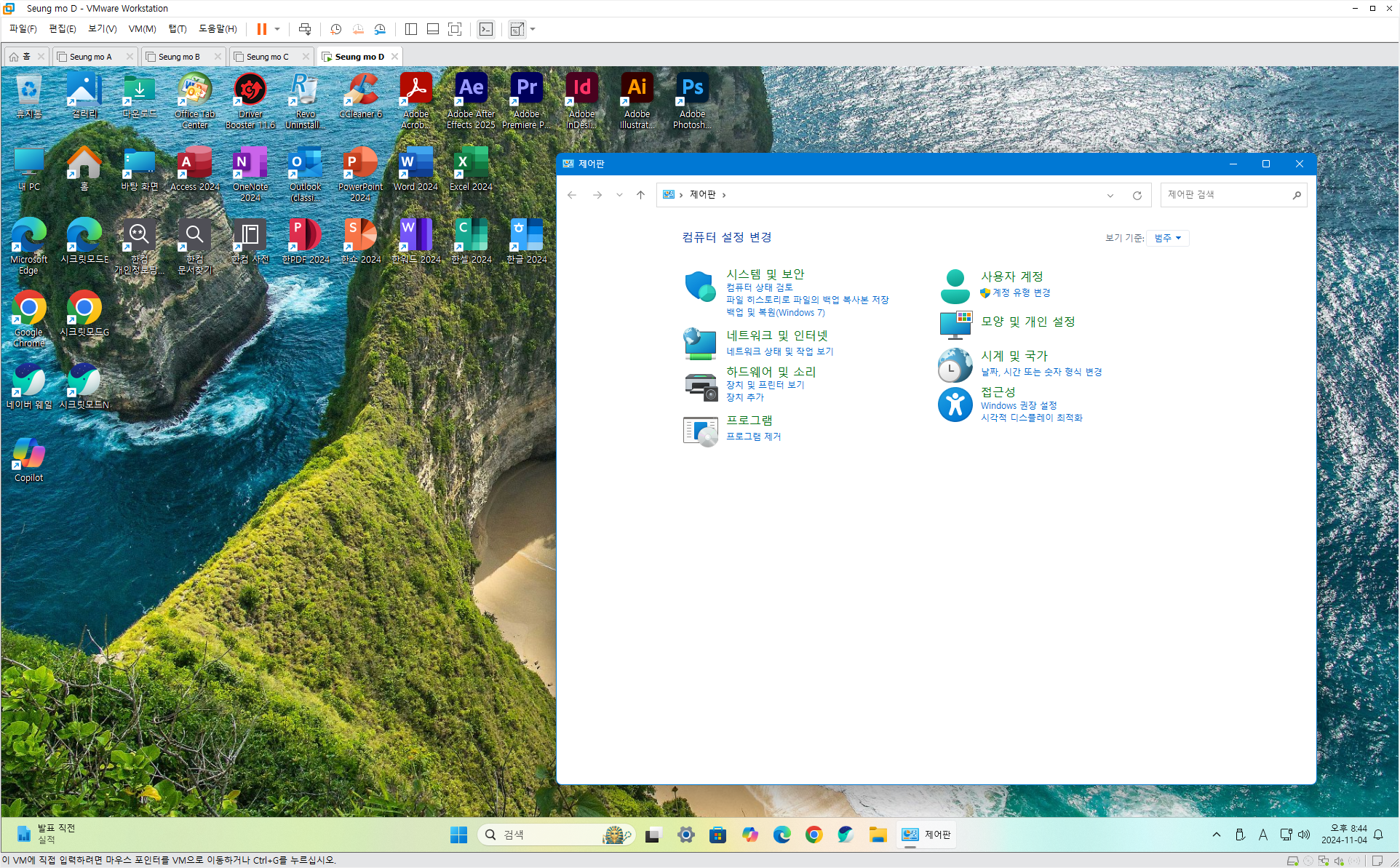
Task: Click change account type link
Action: tap(1021, 292)
